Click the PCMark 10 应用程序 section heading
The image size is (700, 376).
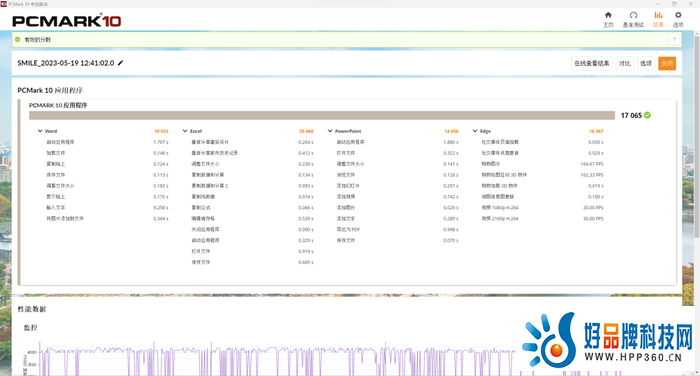pos(50,90)
